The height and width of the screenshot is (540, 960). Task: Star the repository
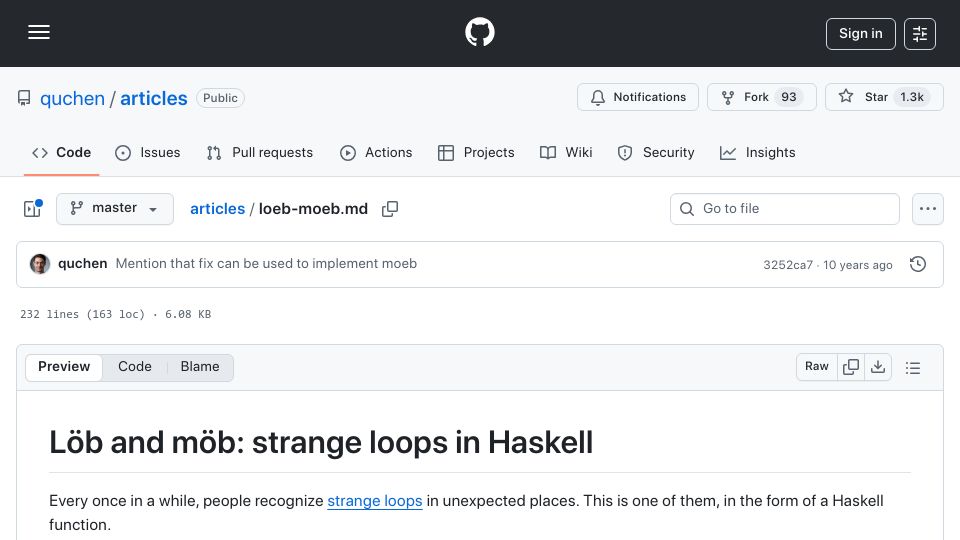click(x=884, y=97)
